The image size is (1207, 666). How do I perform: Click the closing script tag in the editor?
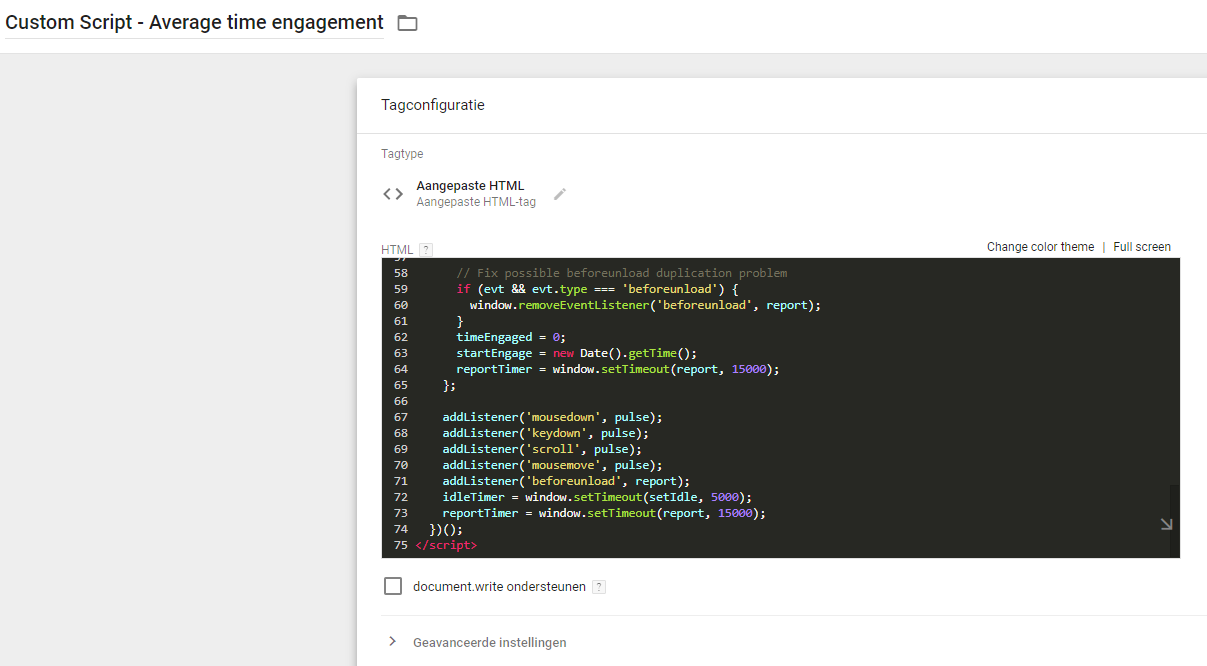tap(446, 545)
